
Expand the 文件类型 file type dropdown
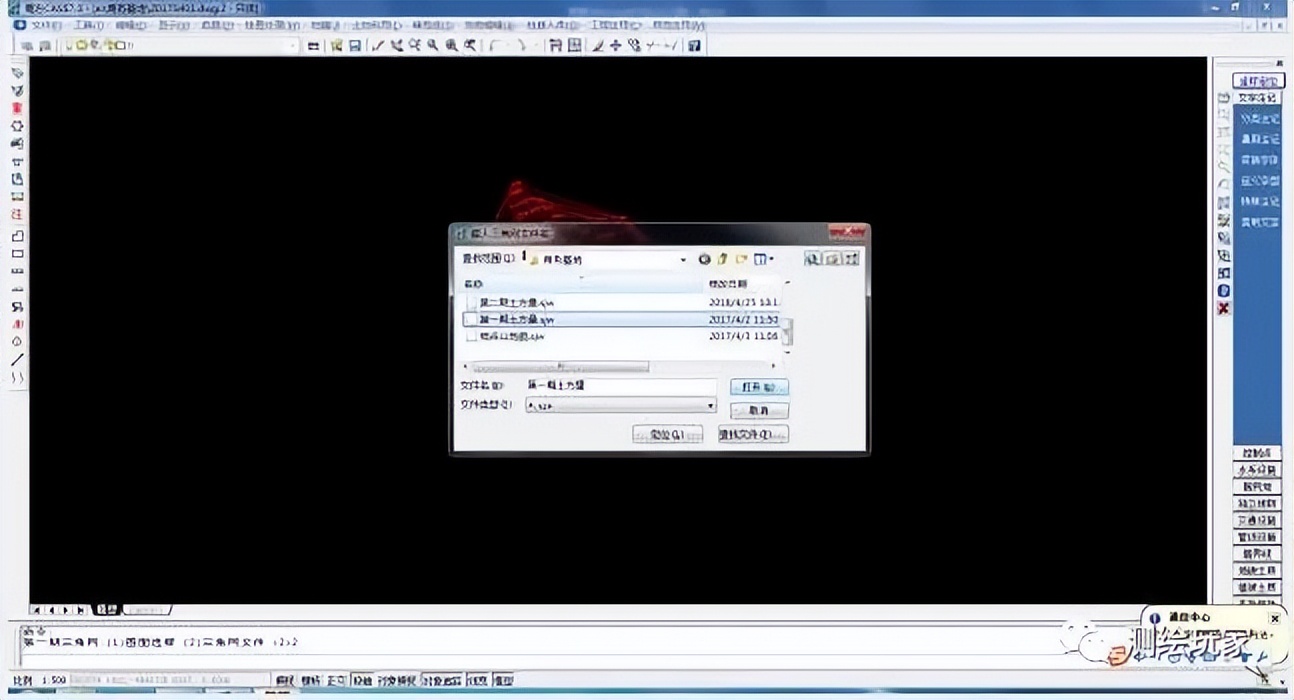(x=711, y=406)
